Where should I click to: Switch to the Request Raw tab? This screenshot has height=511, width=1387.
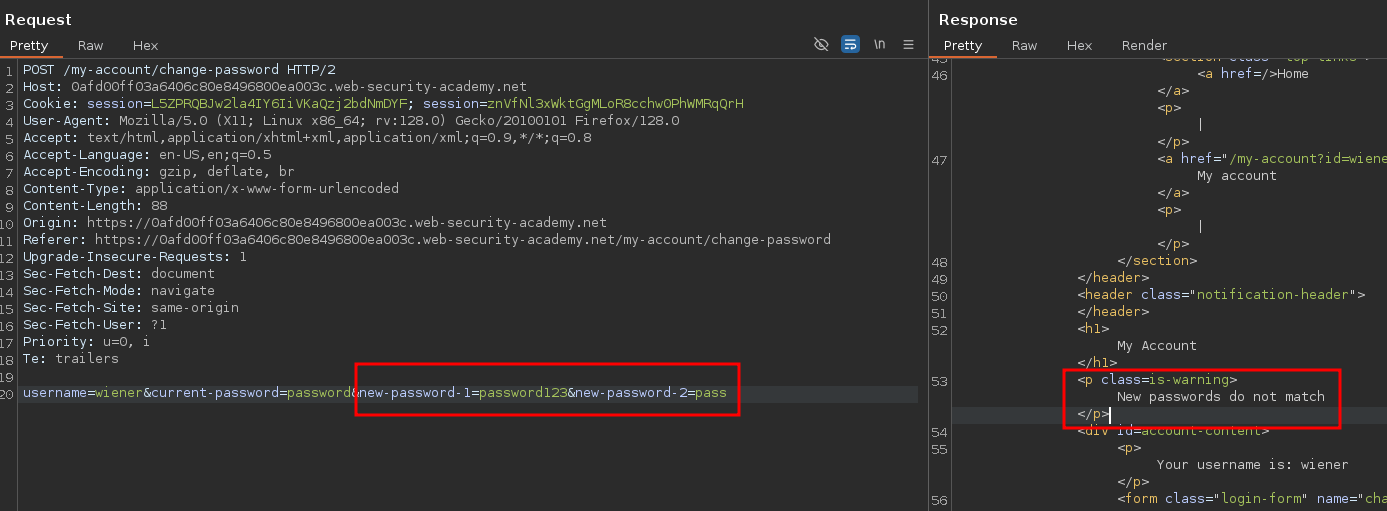tap(90, 45)
